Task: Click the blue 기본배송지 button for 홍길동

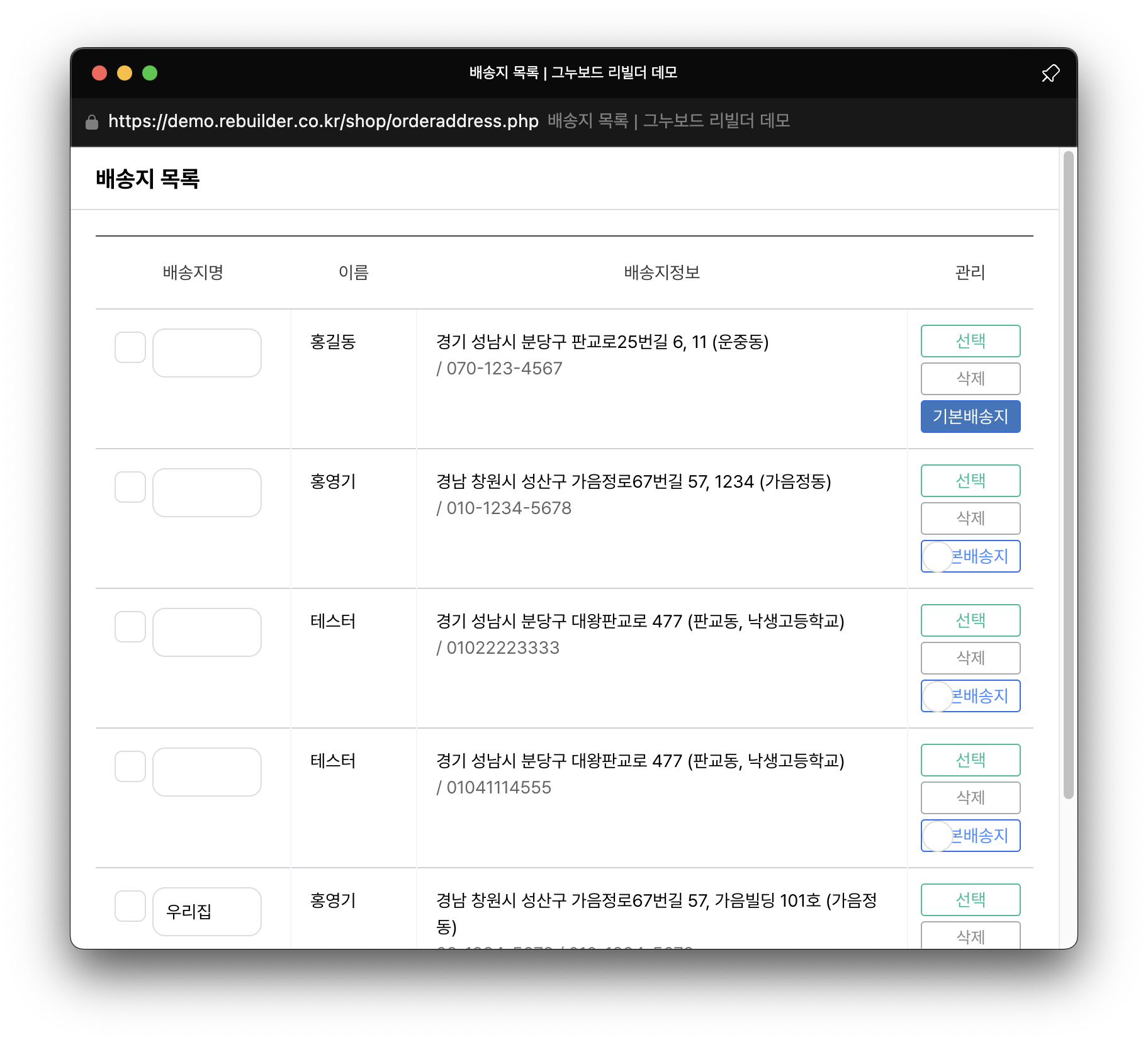Action: pos(971,417)
